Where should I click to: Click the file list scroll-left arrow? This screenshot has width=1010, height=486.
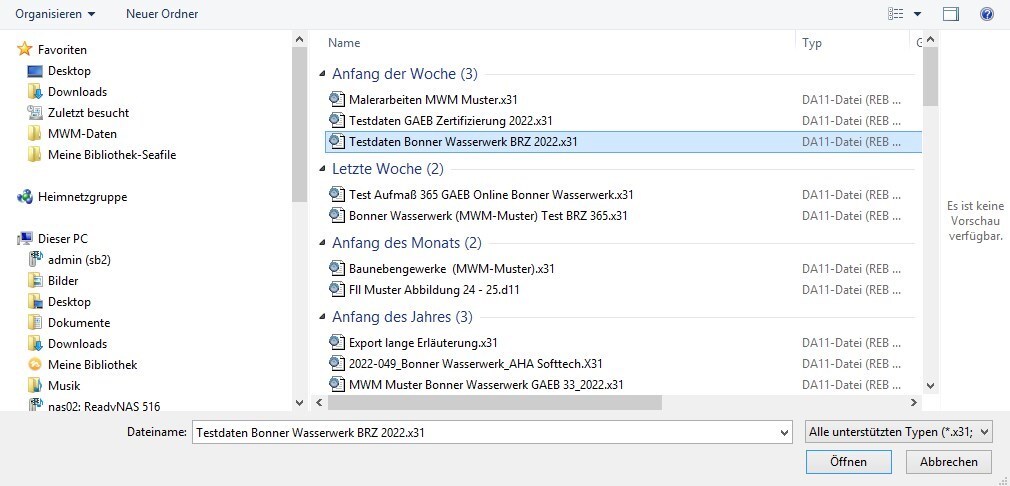tap(319, 402)
